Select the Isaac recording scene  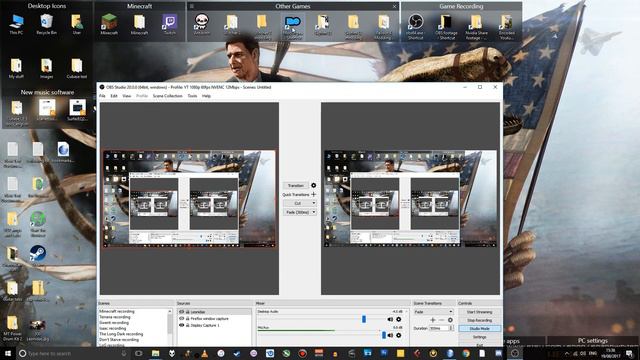pyautogui.click(x=113, y=328)
